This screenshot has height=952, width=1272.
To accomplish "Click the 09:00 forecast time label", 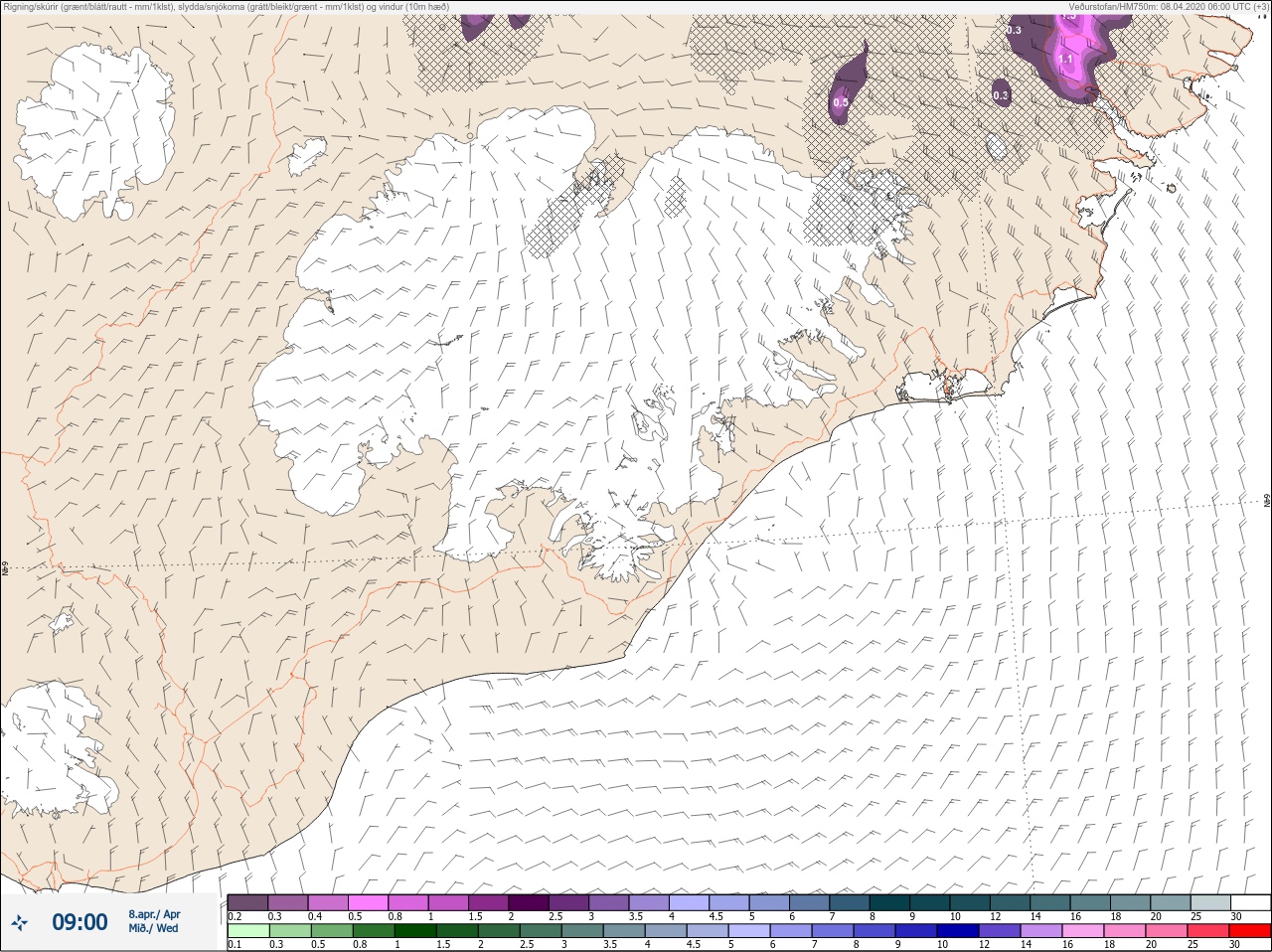I will pyautogui.click(x=79, y=922).
